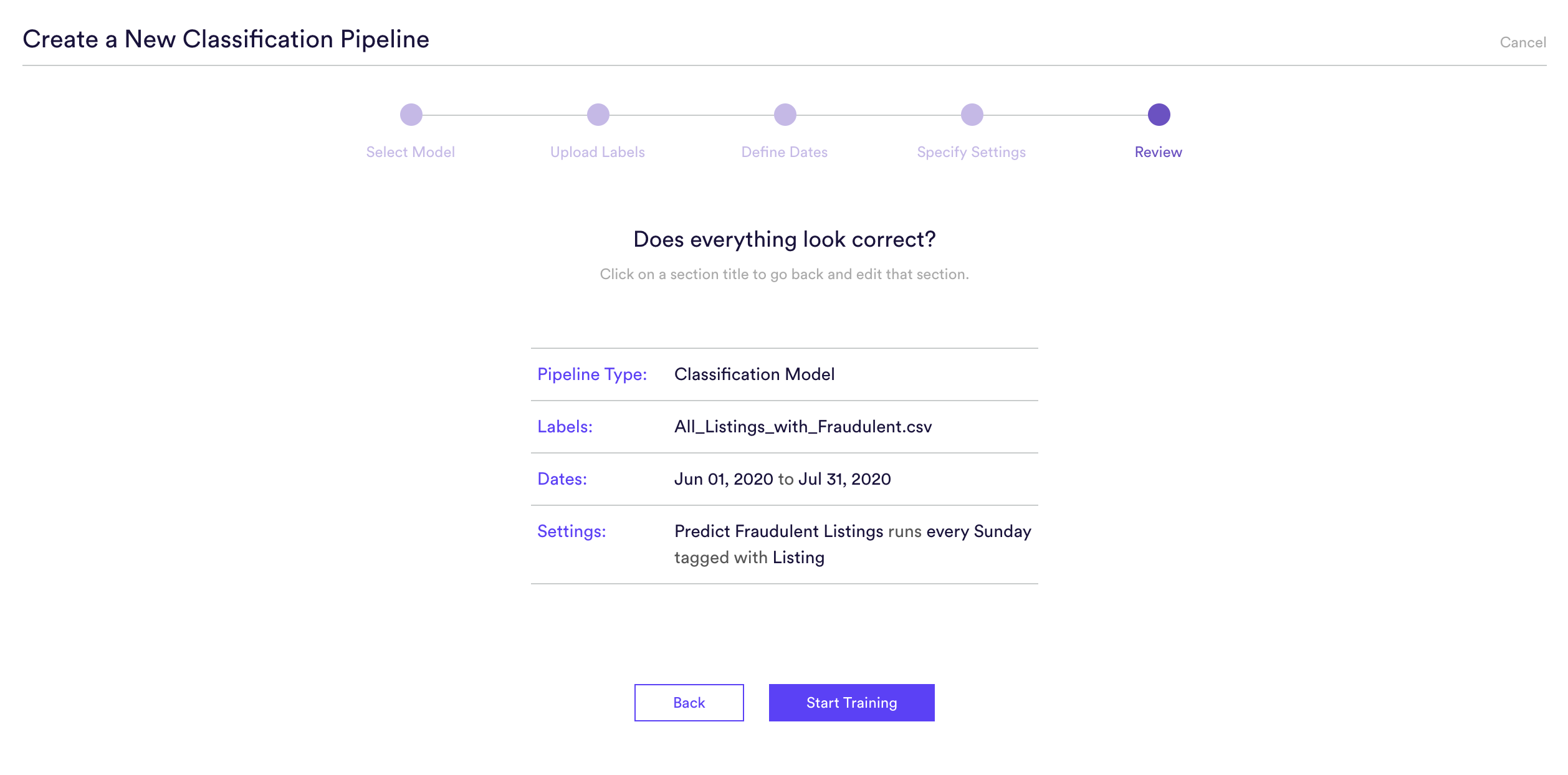Open the Select Model step label
Screen dimensions: 1568x775
[x=411, y=152]
